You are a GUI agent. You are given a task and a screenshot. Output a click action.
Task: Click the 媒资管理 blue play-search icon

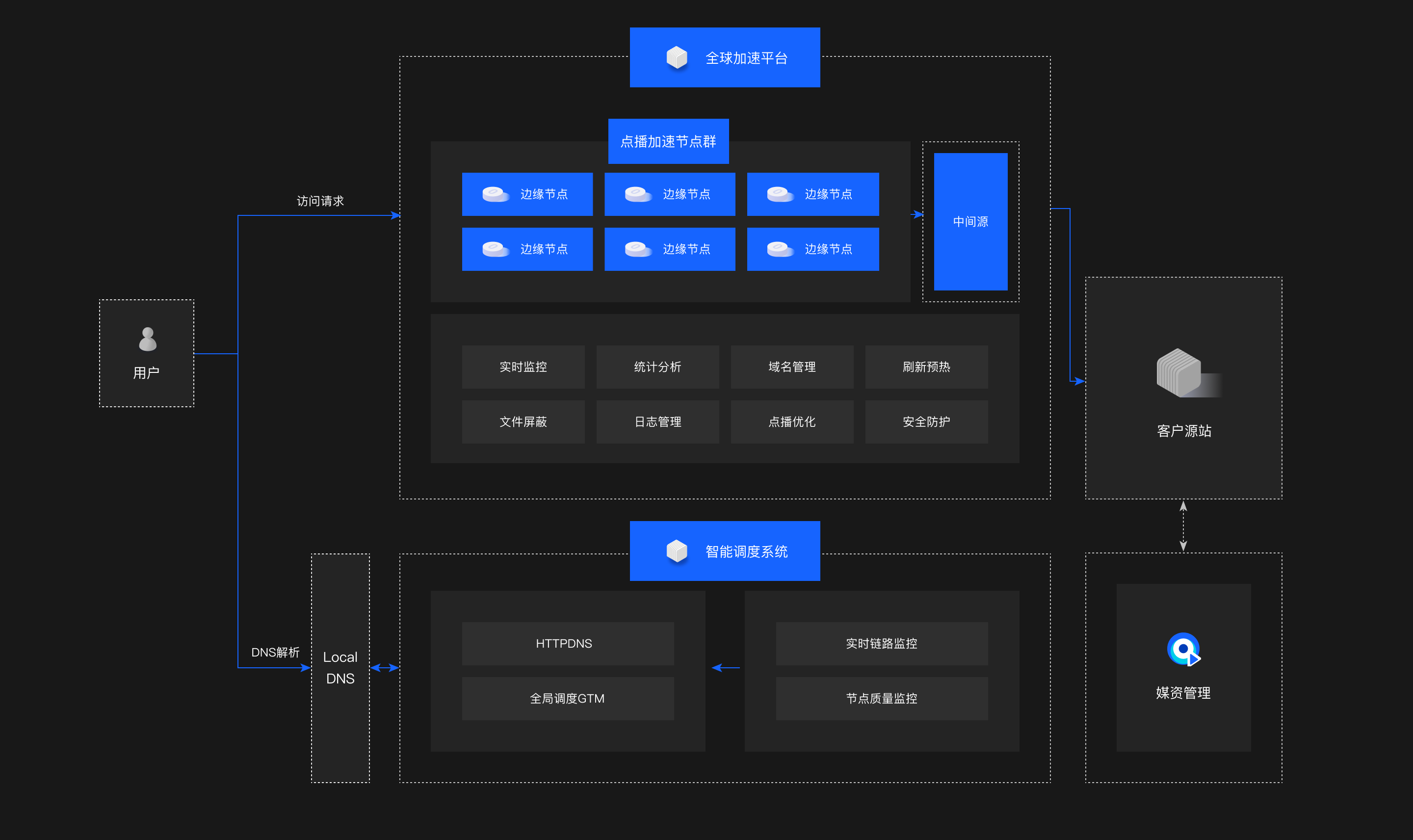point(1183,649)
